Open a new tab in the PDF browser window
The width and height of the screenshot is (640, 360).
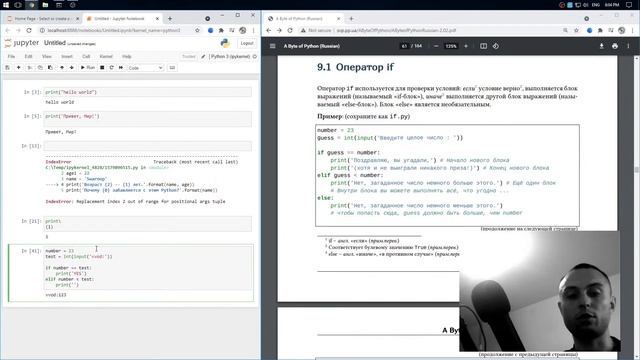[x=351, y=19]
